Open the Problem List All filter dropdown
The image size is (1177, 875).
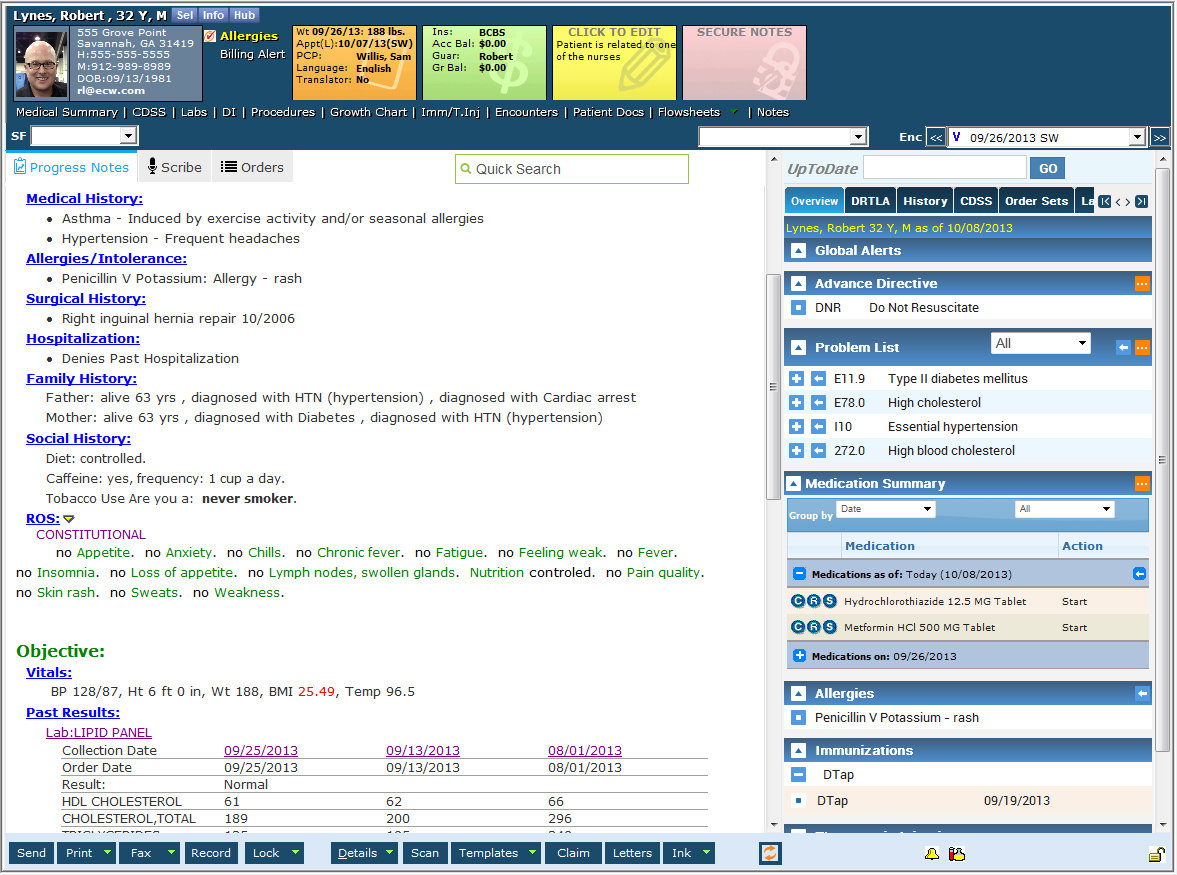pos(1040,343)
